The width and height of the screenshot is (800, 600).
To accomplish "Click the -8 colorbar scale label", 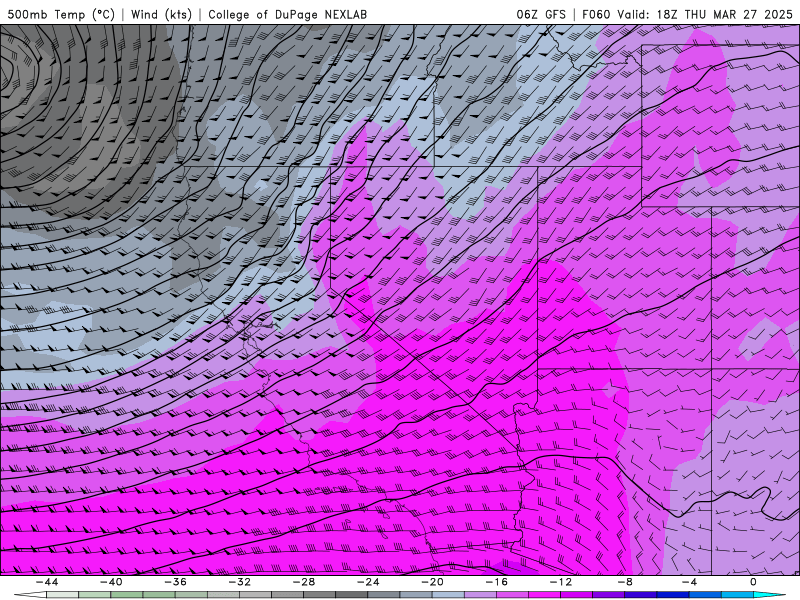I will [x=625, y=582].
